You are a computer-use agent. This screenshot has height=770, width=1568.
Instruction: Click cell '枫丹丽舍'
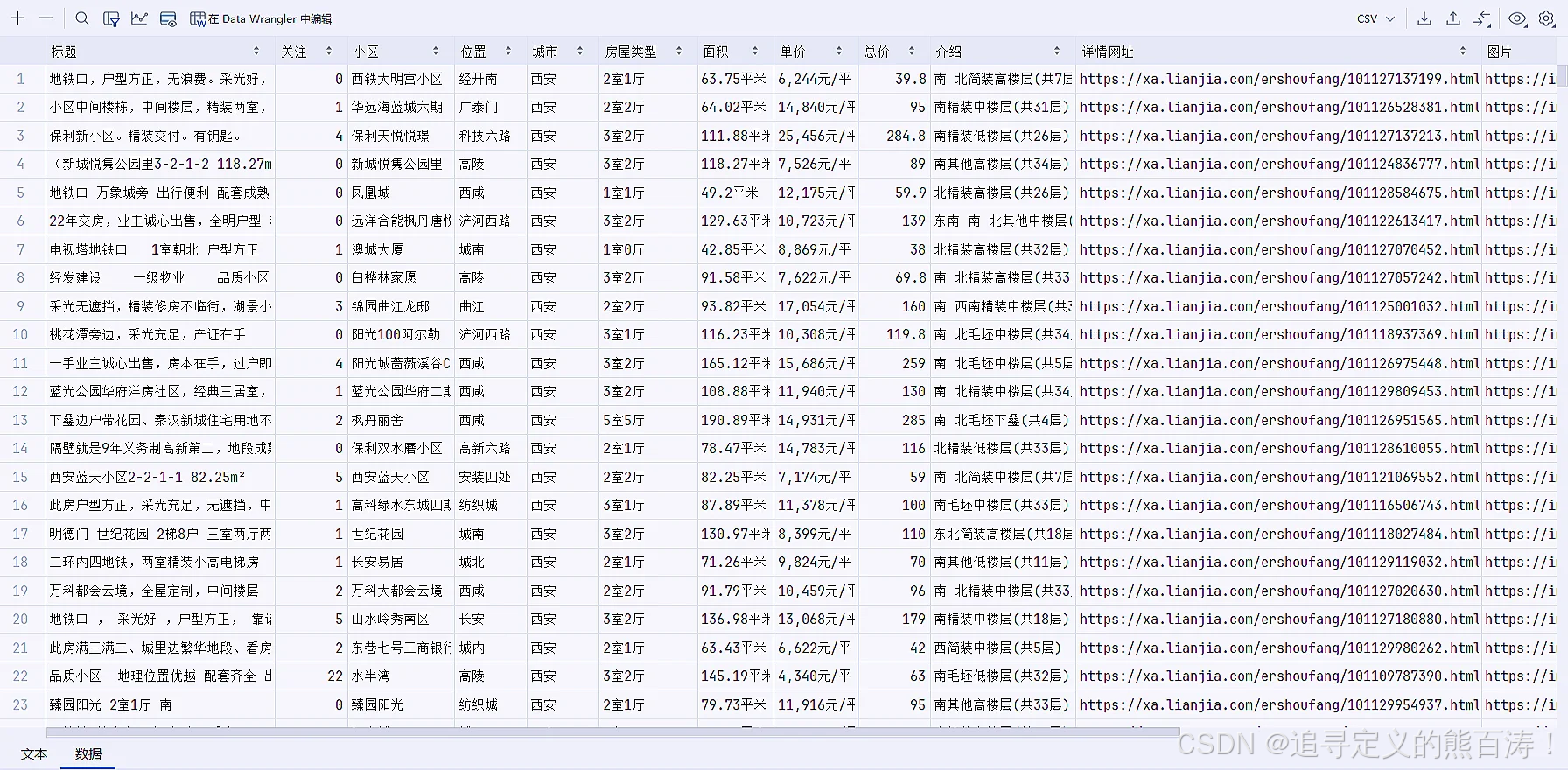pyautogui.click(x=377, y=420)
